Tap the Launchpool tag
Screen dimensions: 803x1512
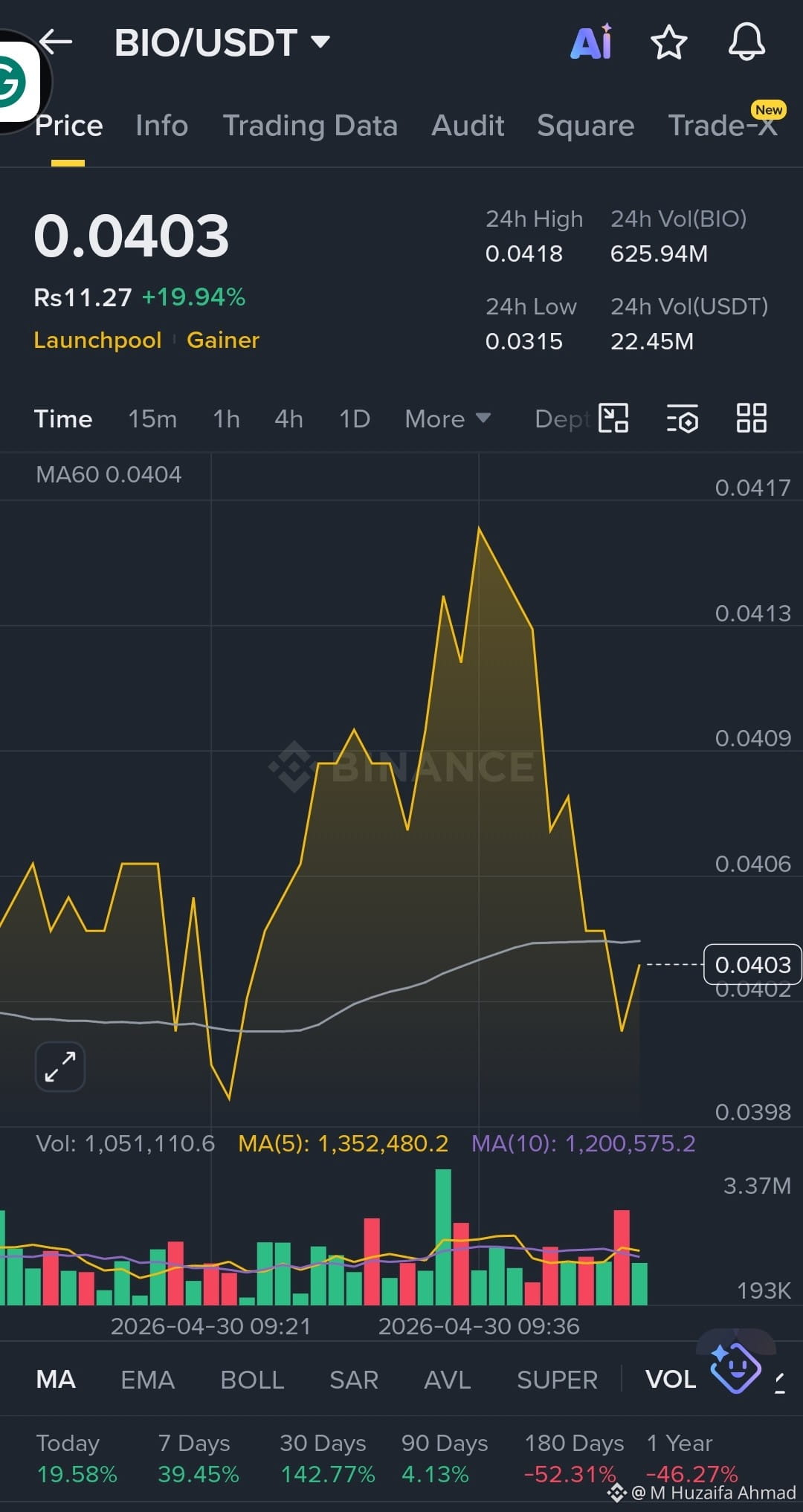point(97,340)
